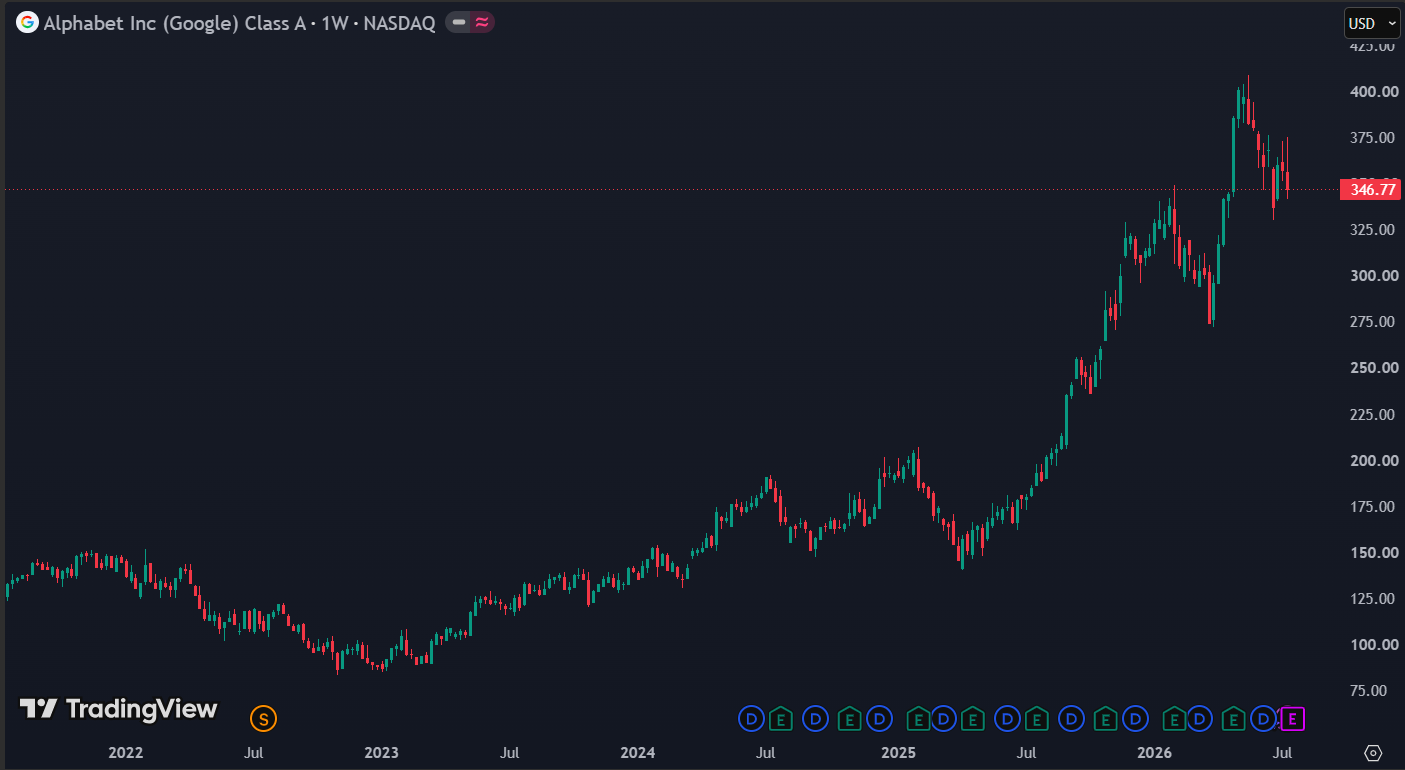
Task: Click the 125.00 price axis label
Action: click(x=1374, y=599)
